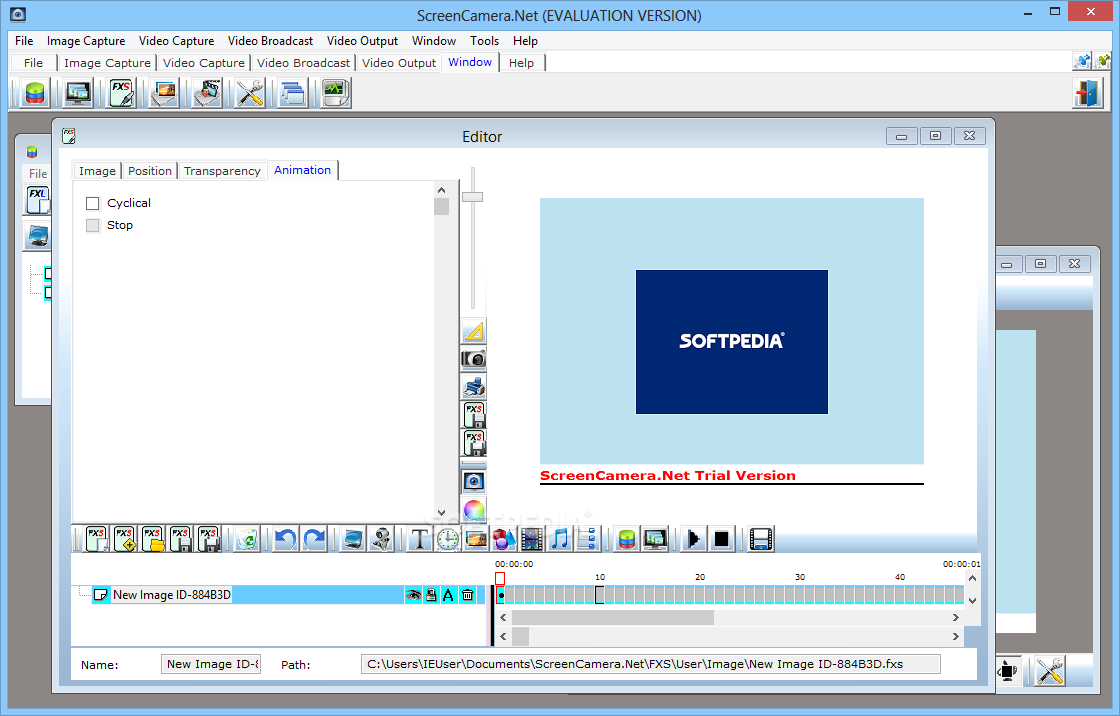Undo the last action with blue arrow
This screenshot has width=1120, height=716.
pos(285,539)
